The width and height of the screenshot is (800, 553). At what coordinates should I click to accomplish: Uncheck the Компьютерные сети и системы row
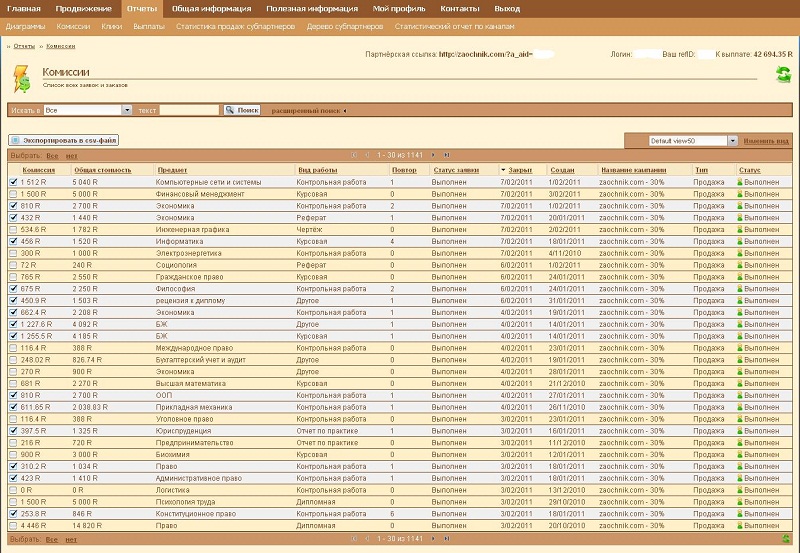13,182
